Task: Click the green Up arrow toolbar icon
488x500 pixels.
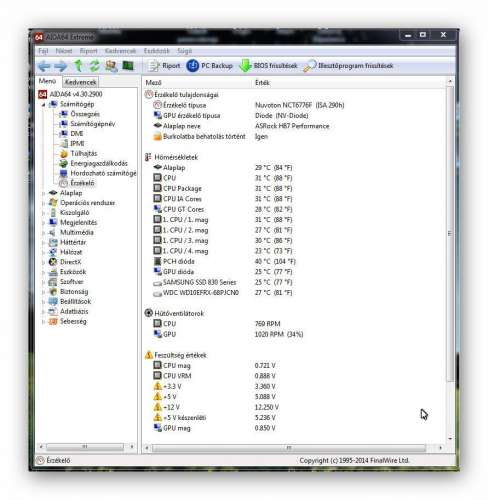Action: 78,66
